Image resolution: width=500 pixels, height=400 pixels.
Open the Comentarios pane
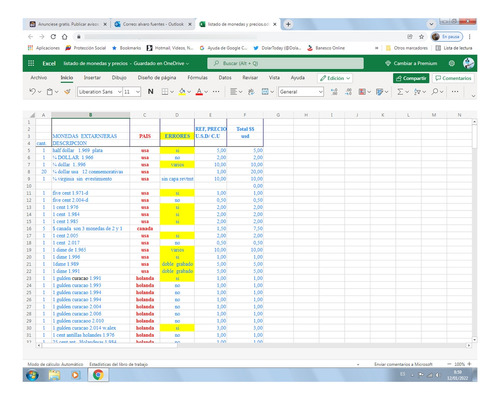click(453, 78)
